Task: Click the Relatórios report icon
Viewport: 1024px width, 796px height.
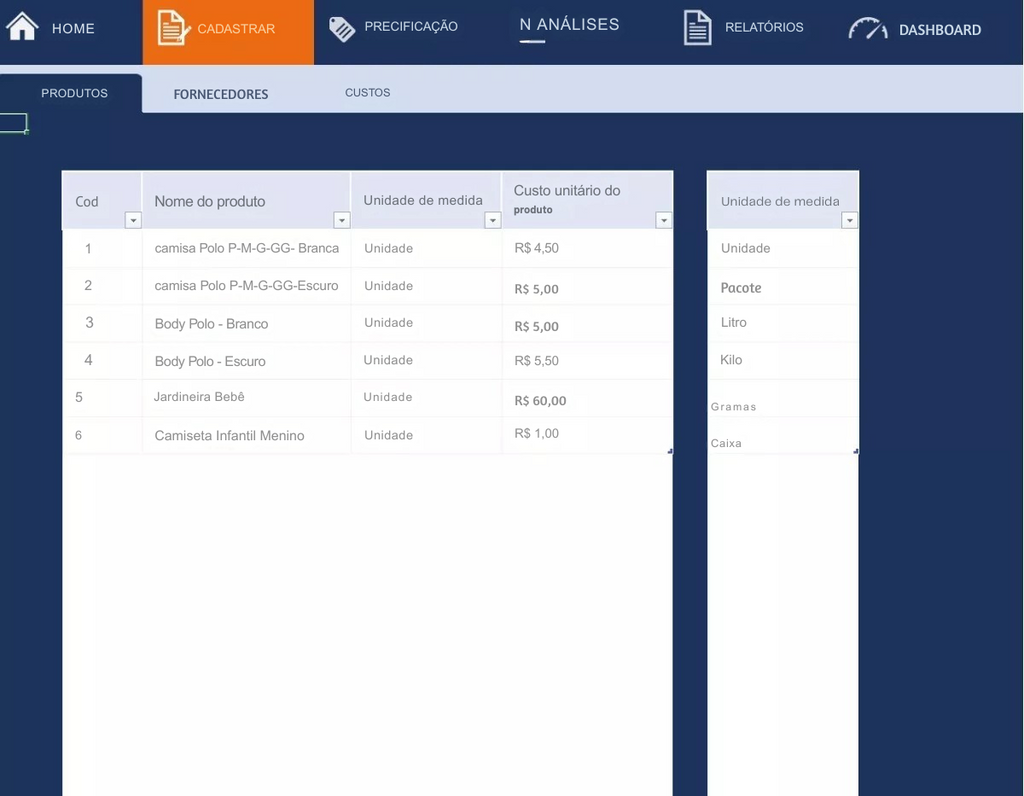Action: (697, 28)
